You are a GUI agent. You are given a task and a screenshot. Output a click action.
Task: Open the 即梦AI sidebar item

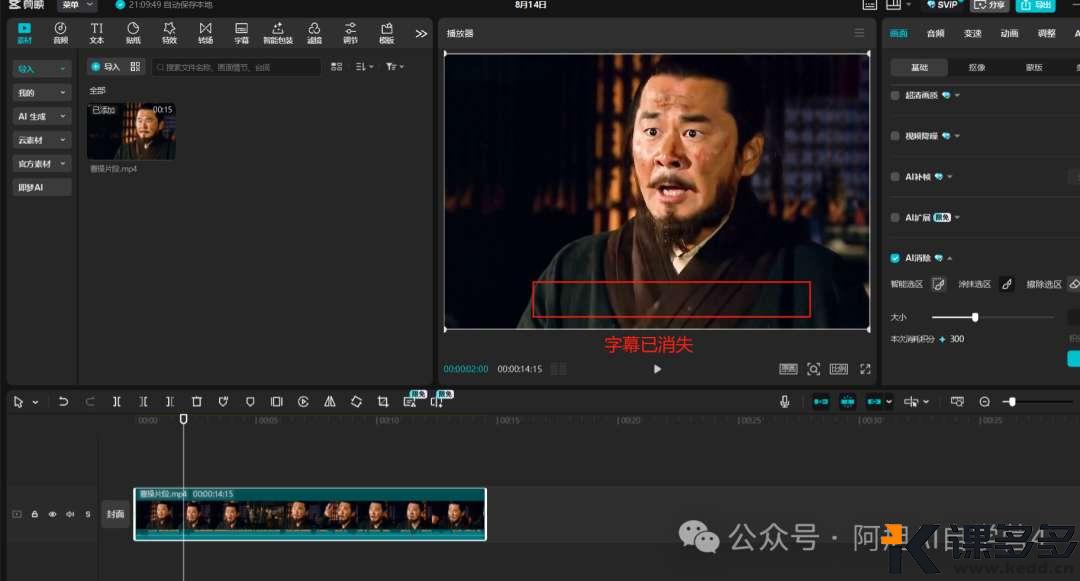coord(42,187)
